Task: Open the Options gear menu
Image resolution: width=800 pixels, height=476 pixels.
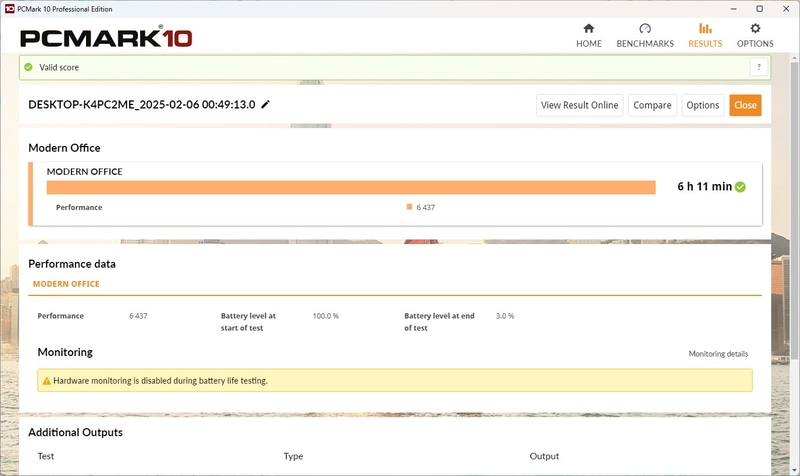Action: point(755,36)
